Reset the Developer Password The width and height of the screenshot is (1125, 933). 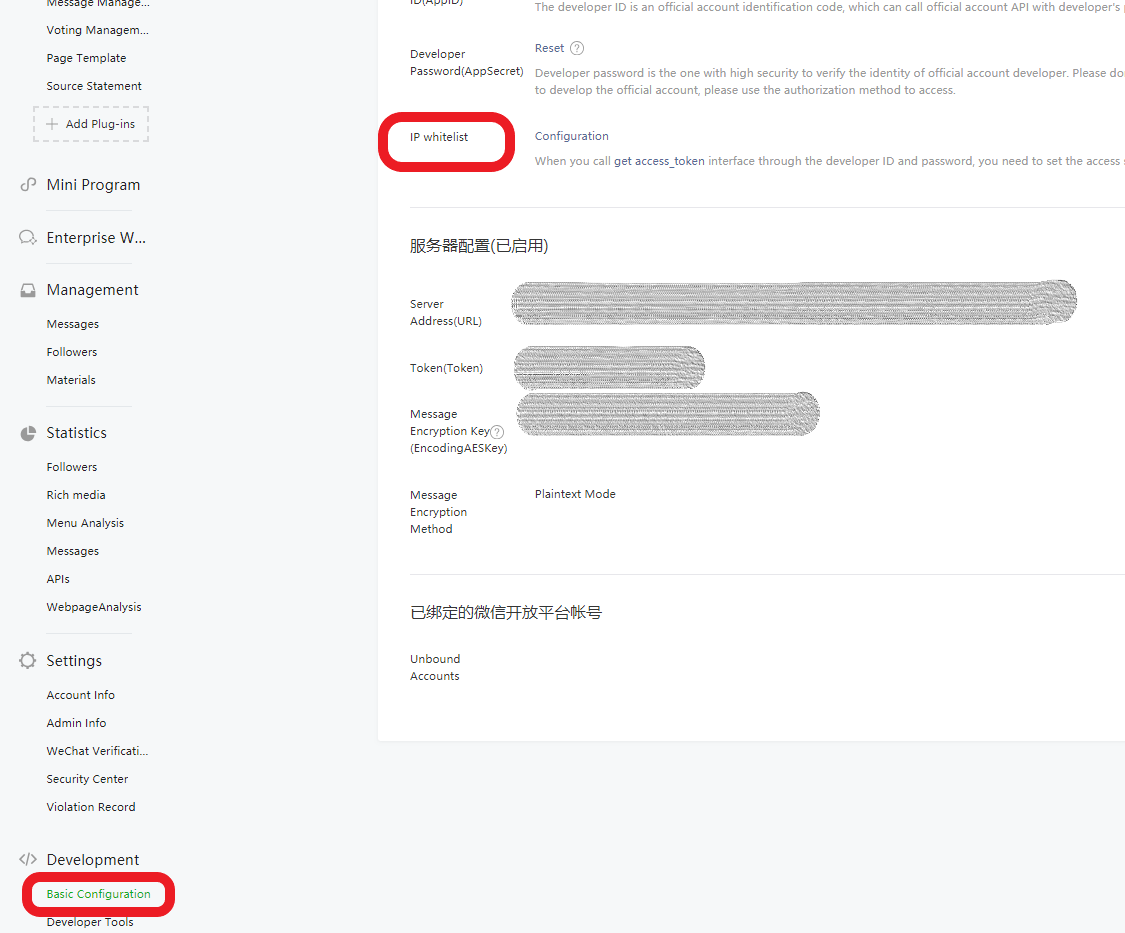[x=549, y=48]
